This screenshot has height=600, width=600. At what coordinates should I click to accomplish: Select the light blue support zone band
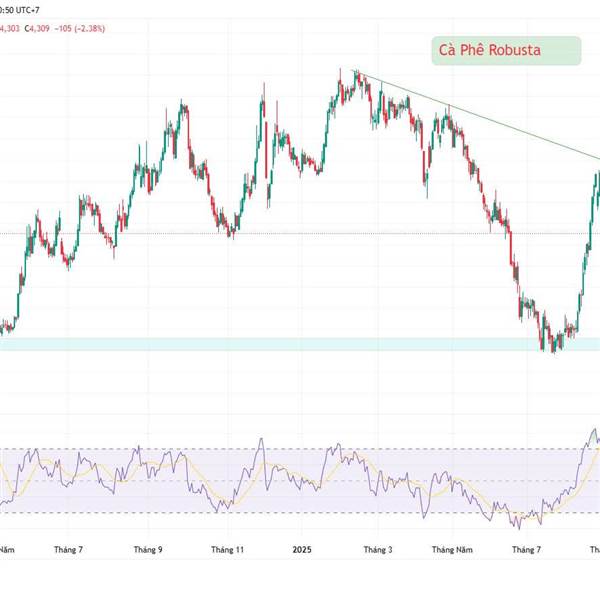point(300,344)
